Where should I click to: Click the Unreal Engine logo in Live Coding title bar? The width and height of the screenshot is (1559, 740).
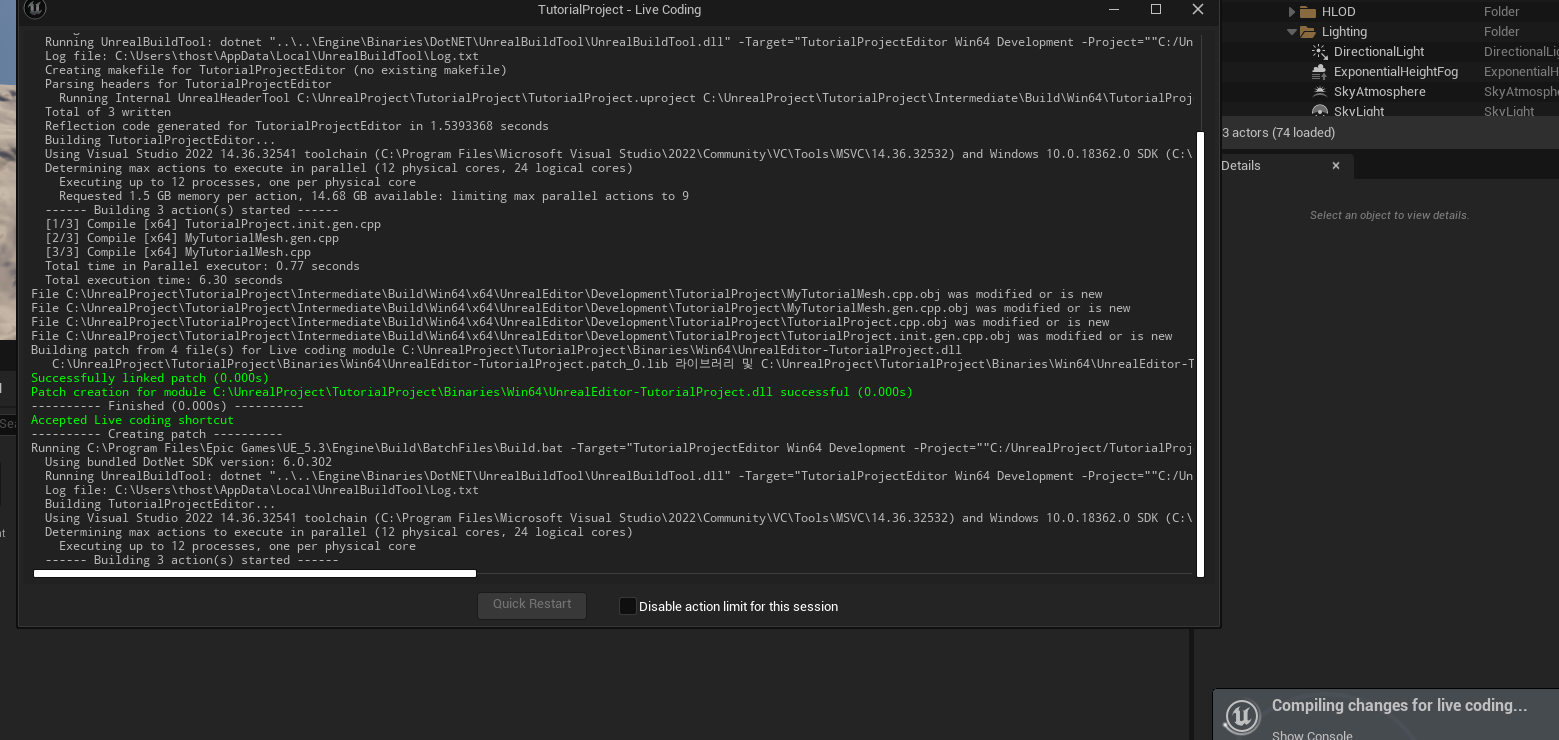pos(35,9)
